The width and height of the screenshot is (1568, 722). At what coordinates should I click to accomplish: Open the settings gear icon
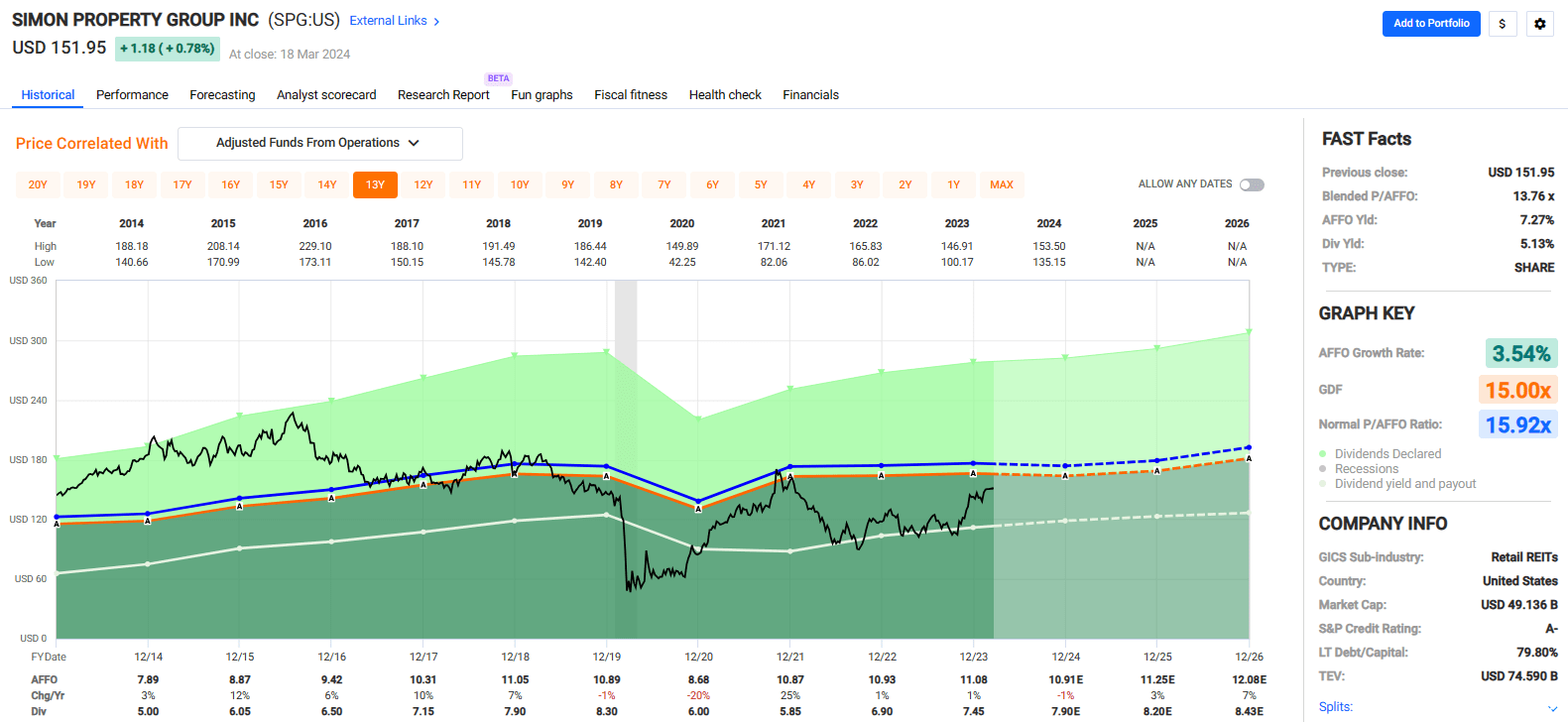pyautogui.click(x=1539, y=24)
